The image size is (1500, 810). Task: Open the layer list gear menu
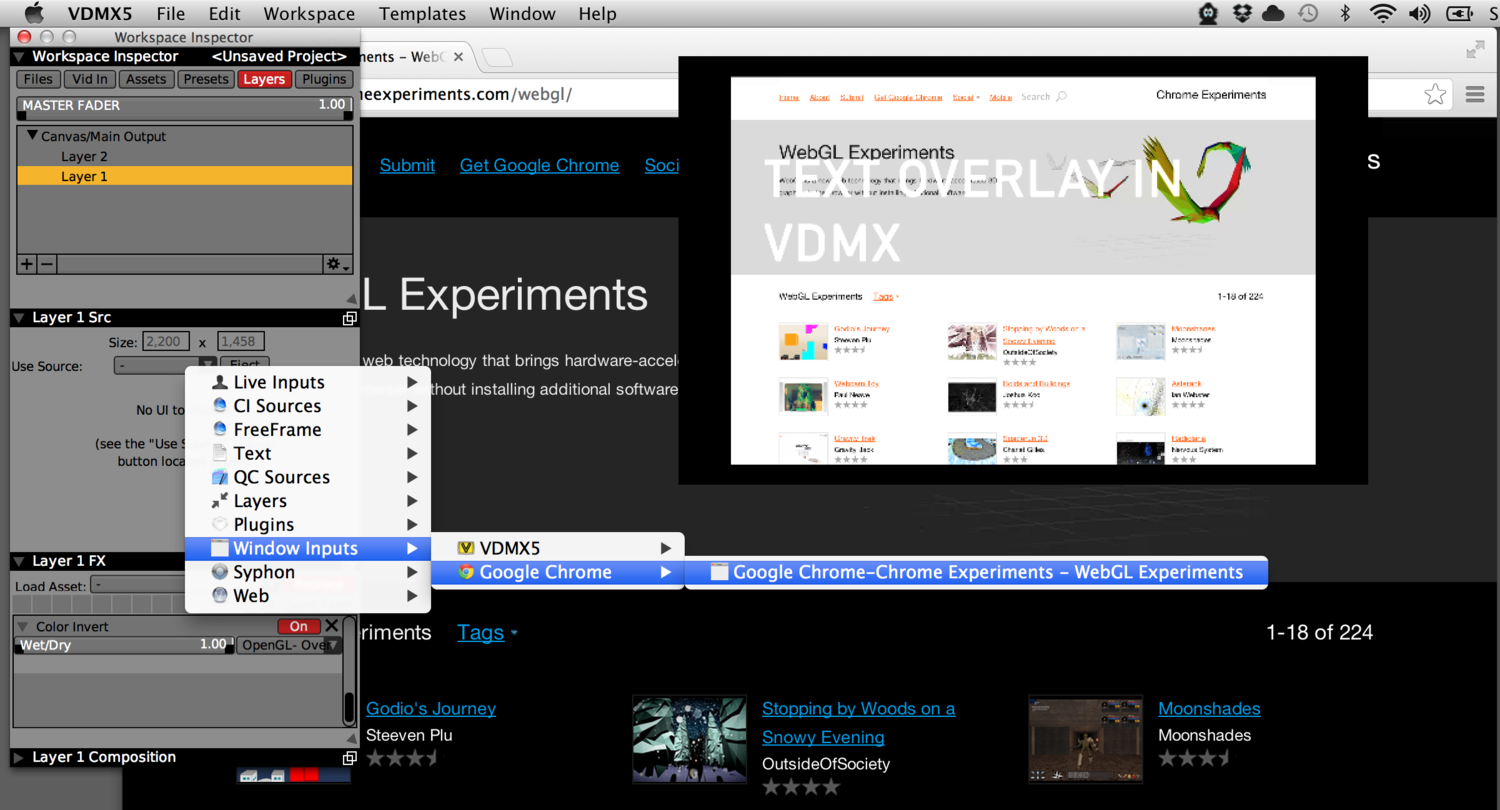[337, 264]
